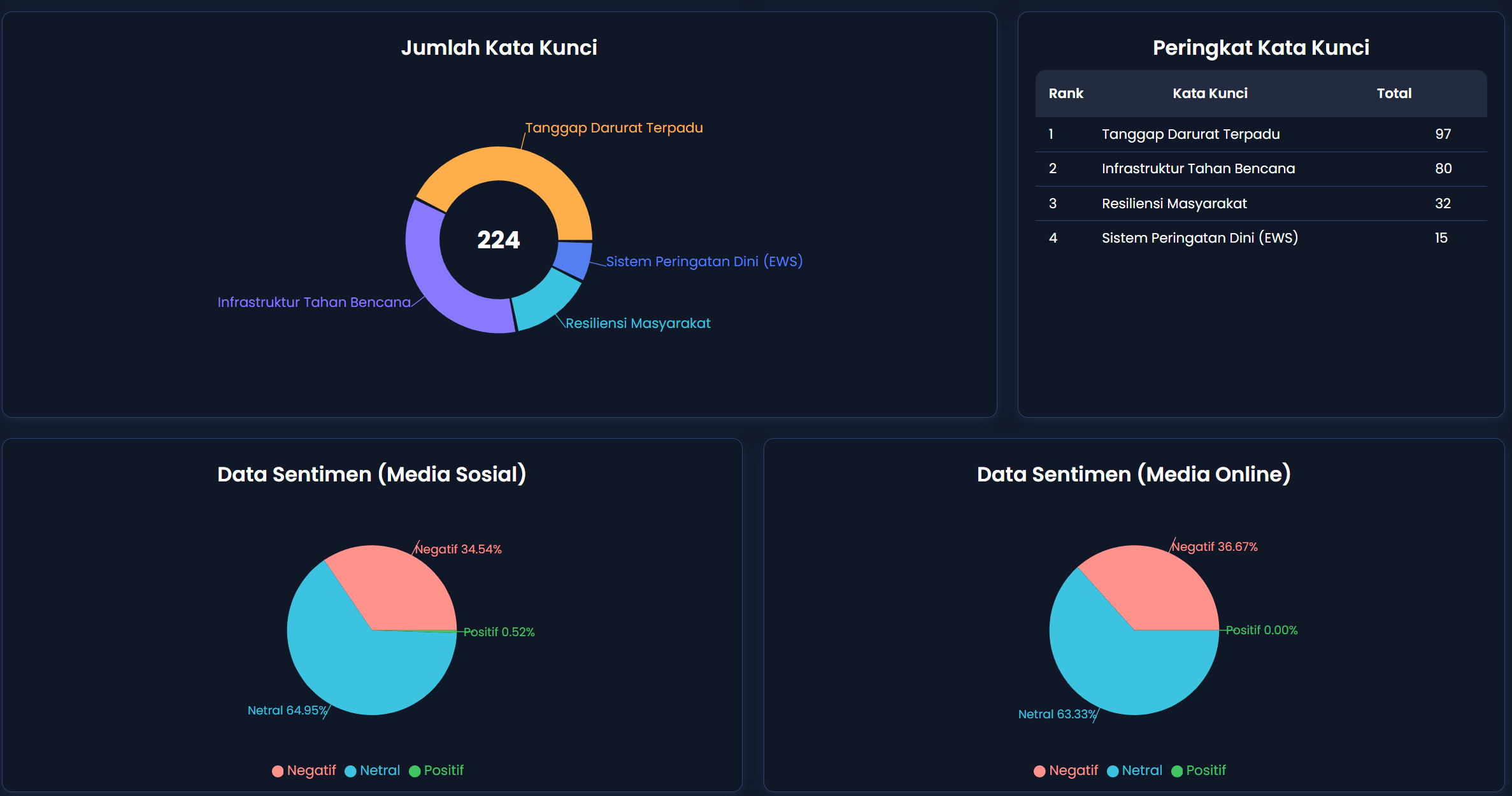This screenshot has width=1512, height=796.
Task: Select Tanggap Darurat Terpadu table row
Action: tap(1190, 134)
